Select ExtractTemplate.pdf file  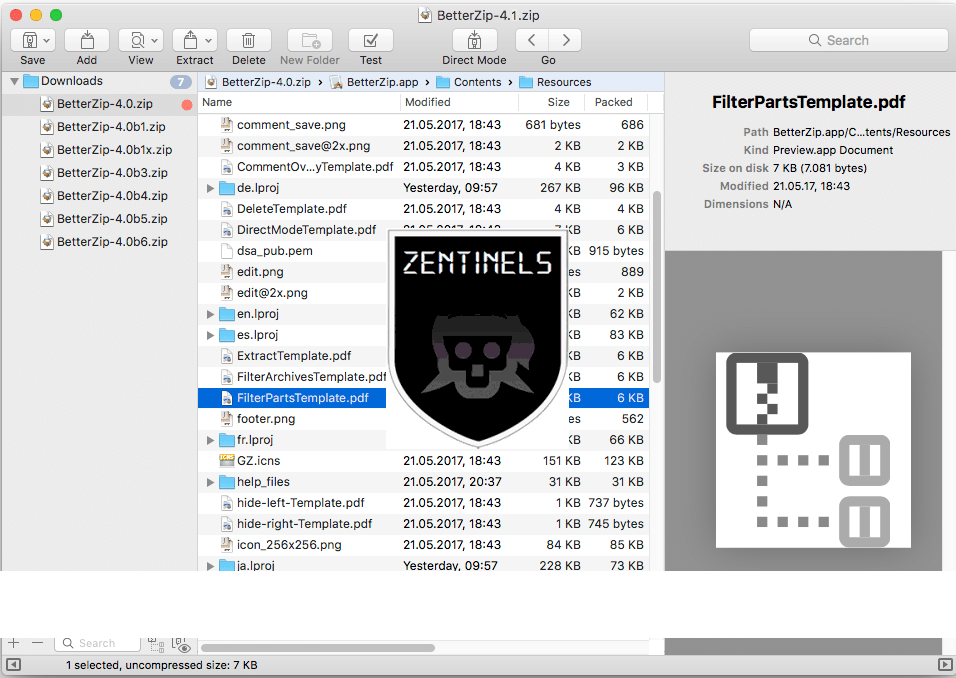click(294, 356)
